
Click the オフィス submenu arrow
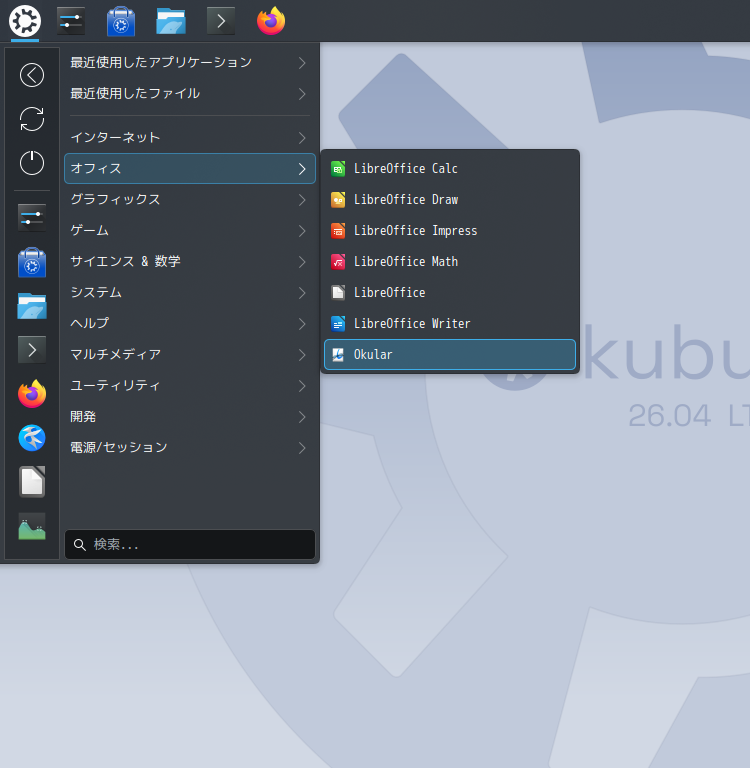coord(302,169)
